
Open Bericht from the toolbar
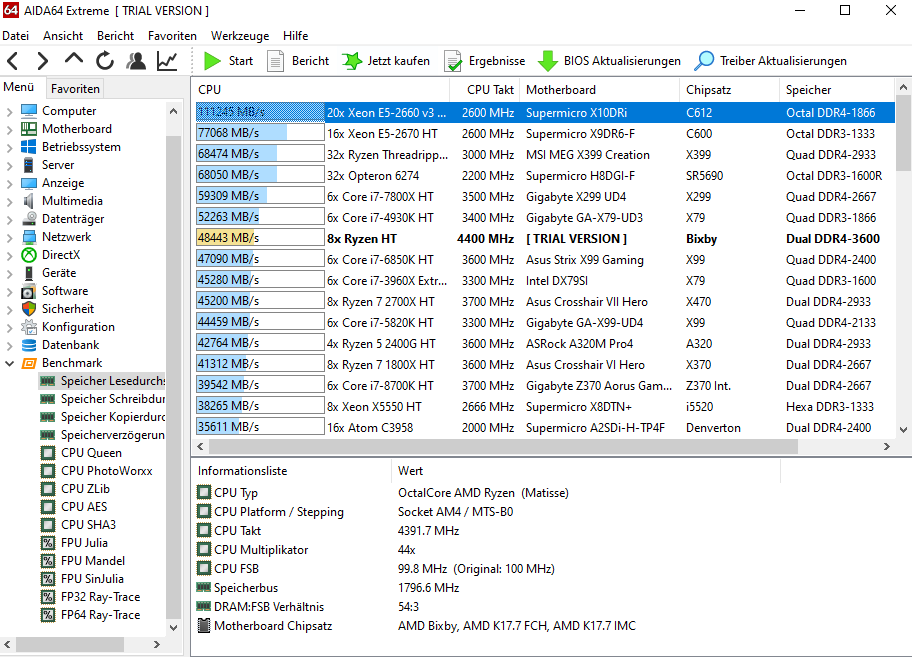pos(298,60)
